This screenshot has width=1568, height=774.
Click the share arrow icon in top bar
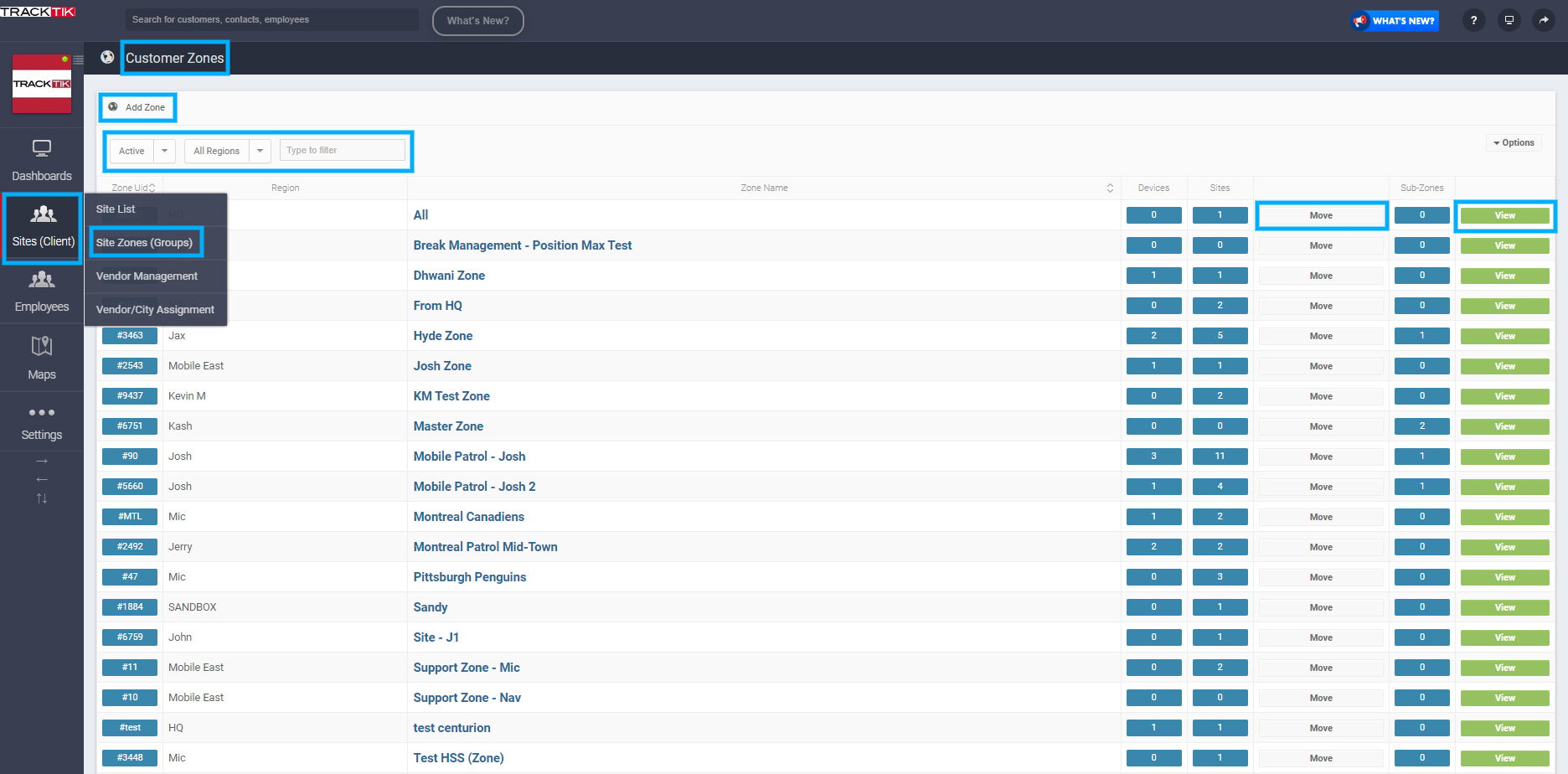[x=1543, y=20]
